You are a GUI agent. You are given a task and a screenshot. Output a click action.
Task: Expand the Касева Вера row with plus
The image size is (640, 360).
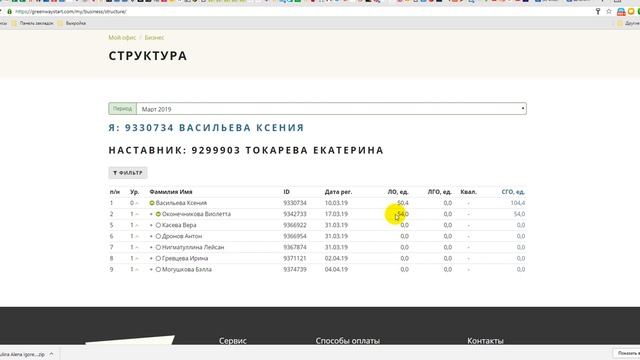[x=151, y=225]
